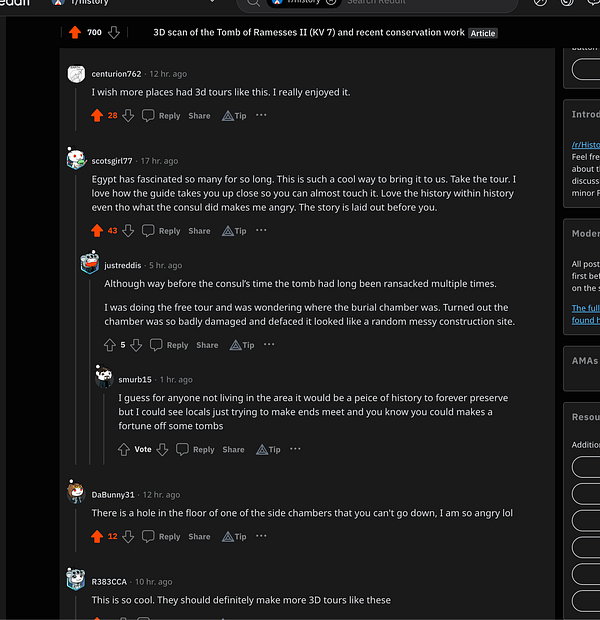Screen dimensions: 600x620
Task: Open three-dot menu on centurion762's comment
Action: coord(261,115)
